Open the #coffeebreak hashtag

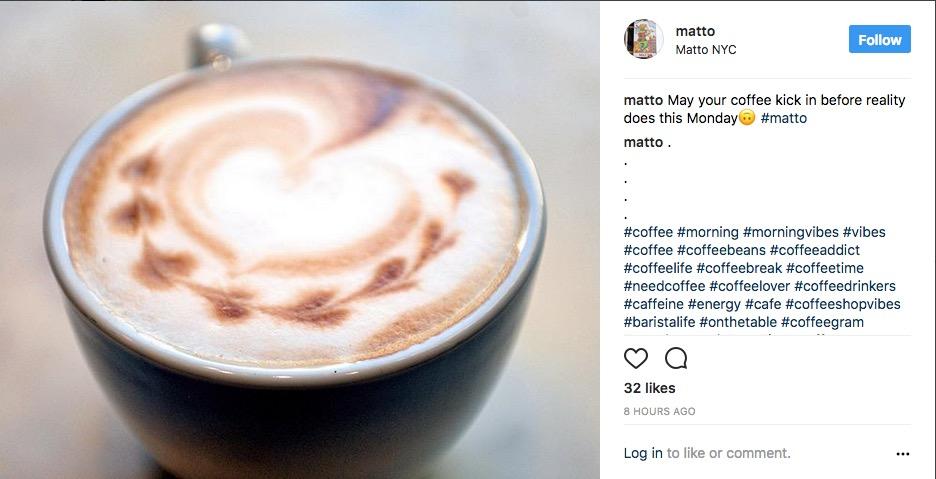(x=739, y=268)
